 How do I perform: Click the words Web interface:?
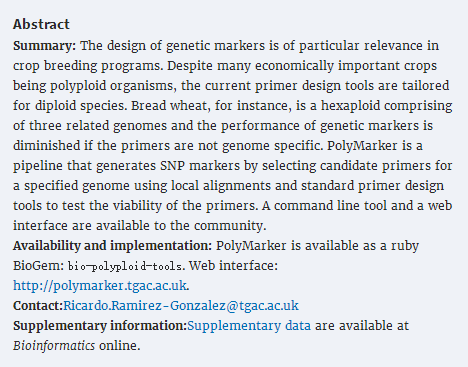point(233,266)
